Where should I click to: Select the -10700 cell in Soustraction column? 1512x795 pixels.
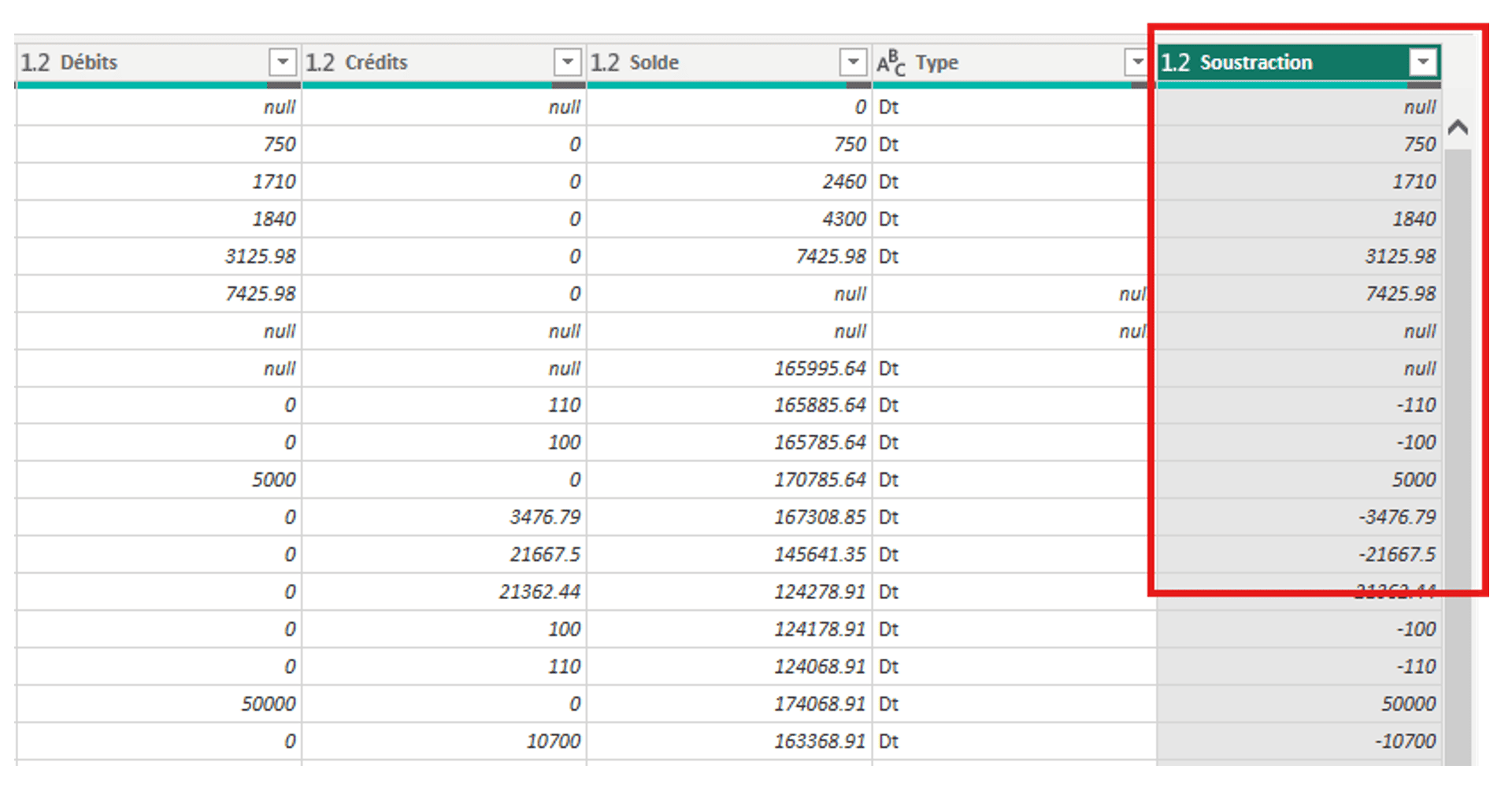tap(1405, 741)
